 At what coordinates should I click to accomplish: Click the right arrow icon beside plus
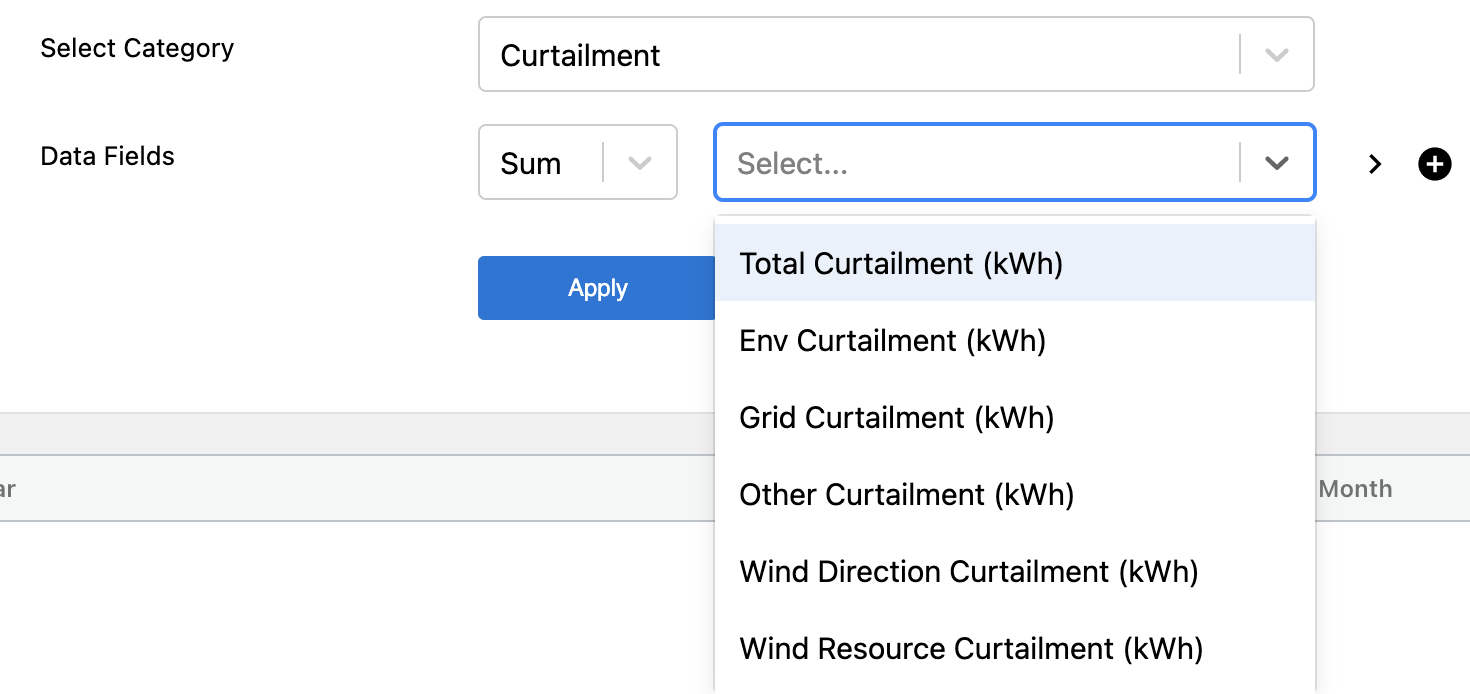1376,164
